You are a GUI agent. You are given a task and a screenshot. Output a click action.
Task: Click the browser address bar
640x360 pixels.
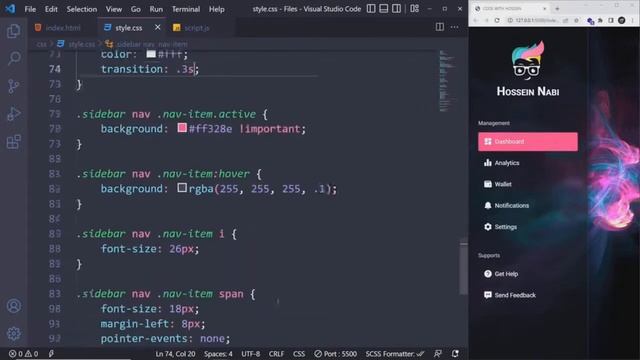[x=537, y=20]
